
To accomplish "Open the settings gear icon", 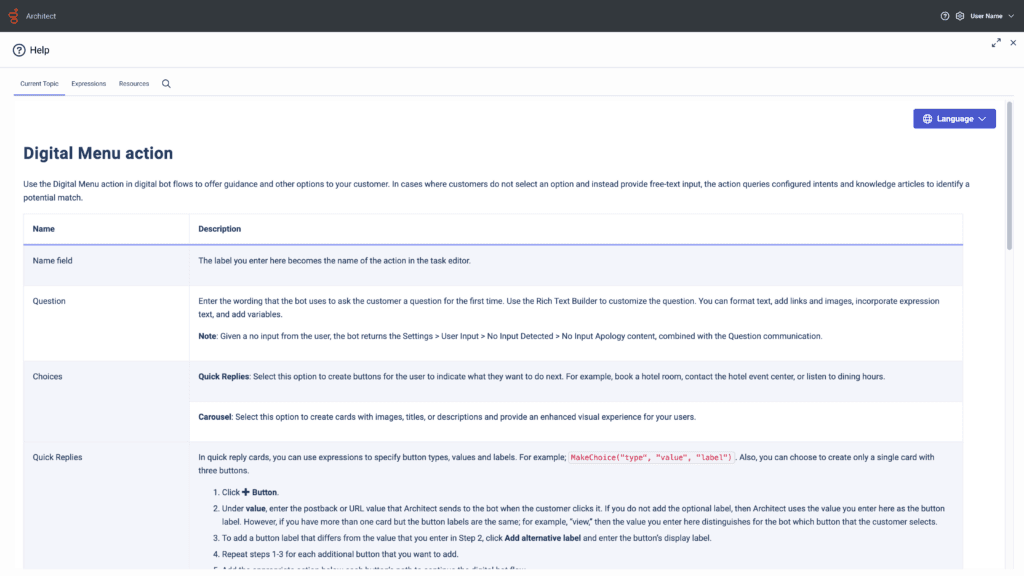I will point(960,16).
